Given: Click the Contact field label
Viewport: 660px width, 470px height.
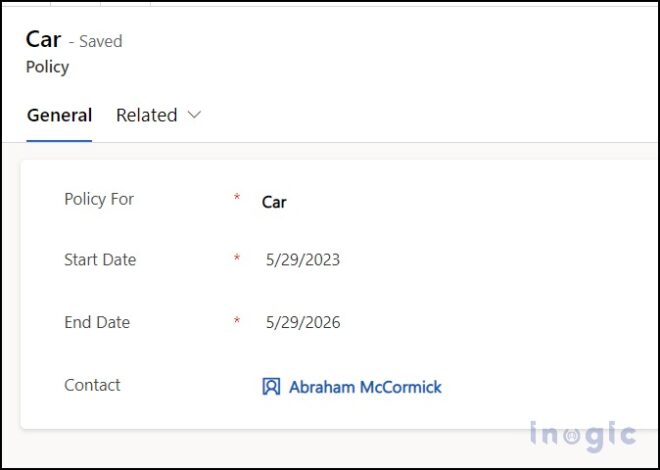Looking at the screenshot, I should 92,385.
